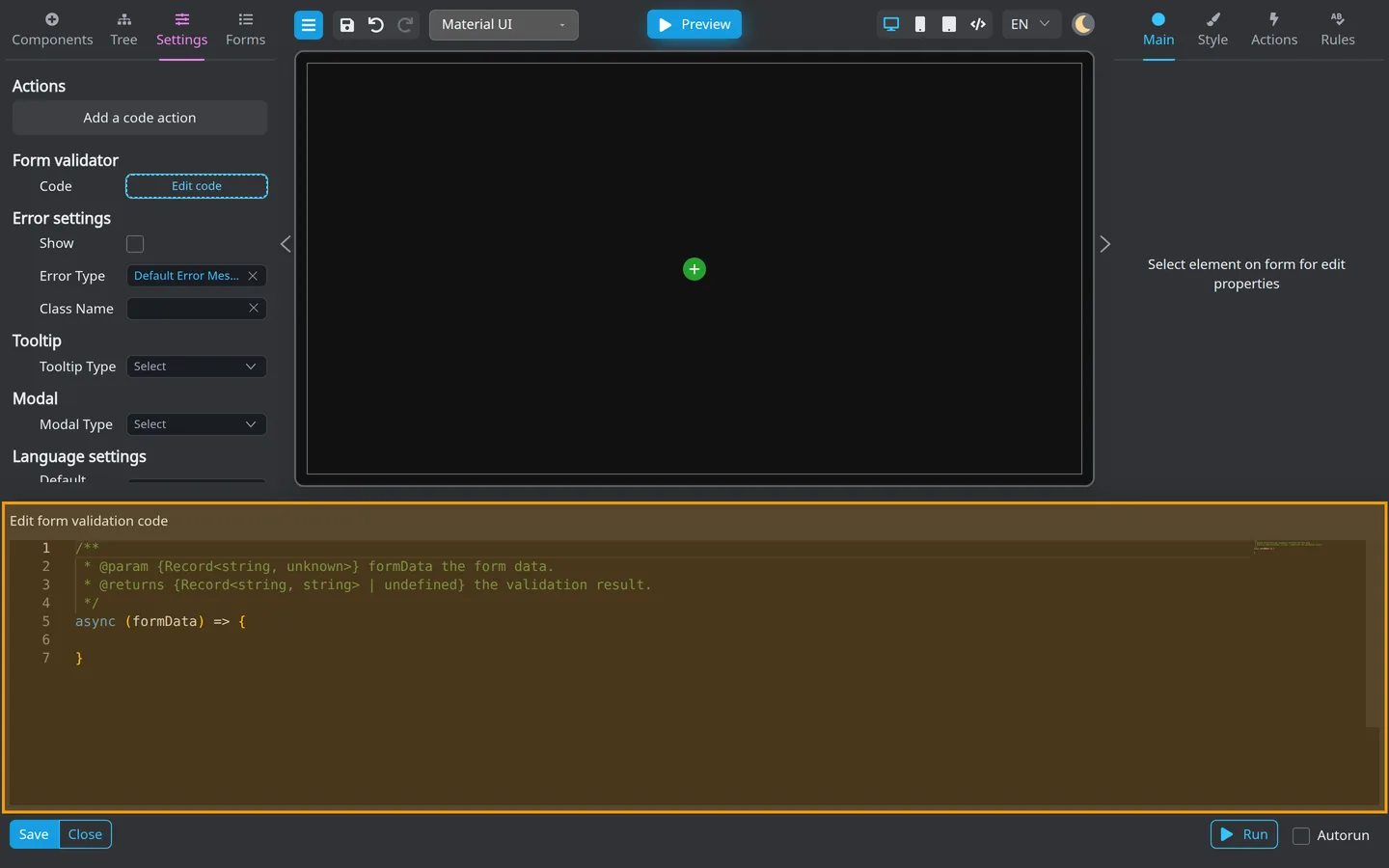Open the Actions properties tab
This screenshot has width=1389, height=868.
pyautogui.click(x=1274, y=30)
